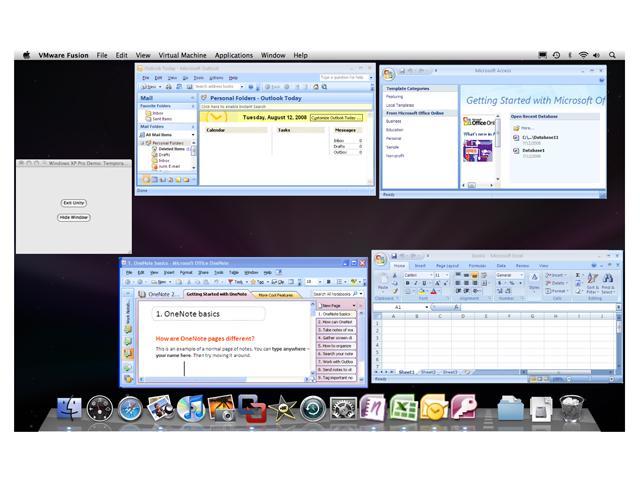Open System Preferences from the Dock
Screen dimensions: 640x480
point(343,408)
